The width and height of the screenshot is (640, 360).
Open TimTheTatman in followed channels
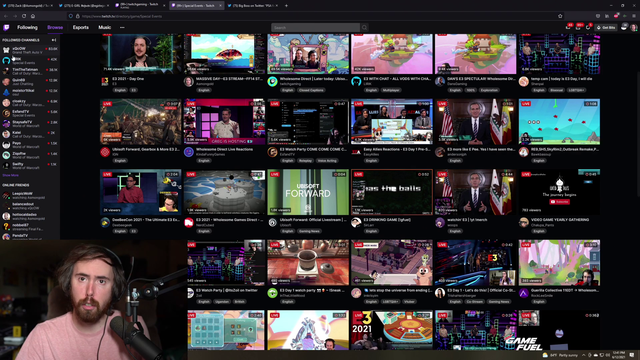coord(30,71)
